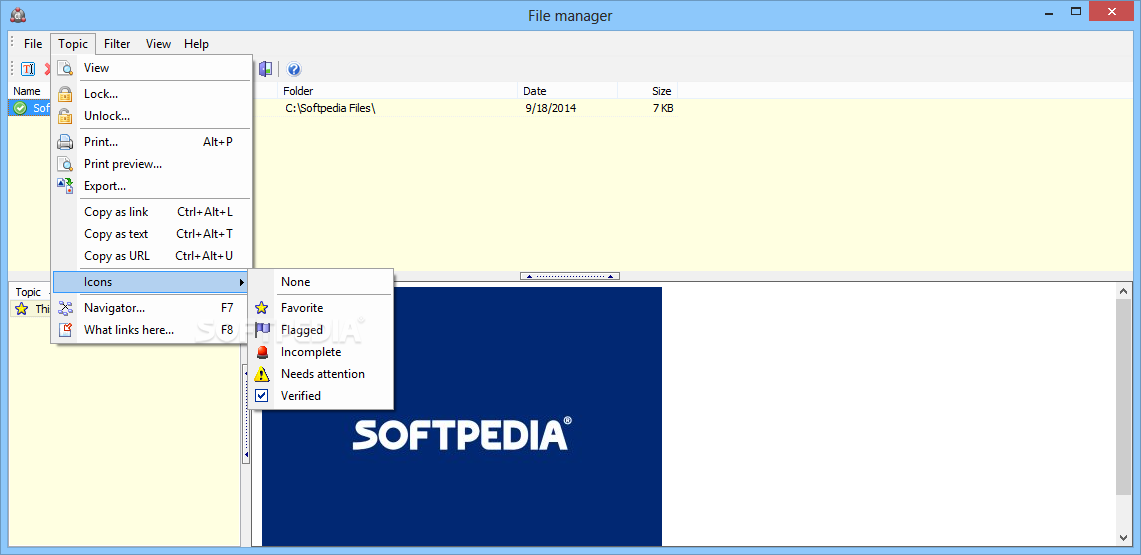
Task: Click the 9/18/2014 date cell
Action: (551, 108)
